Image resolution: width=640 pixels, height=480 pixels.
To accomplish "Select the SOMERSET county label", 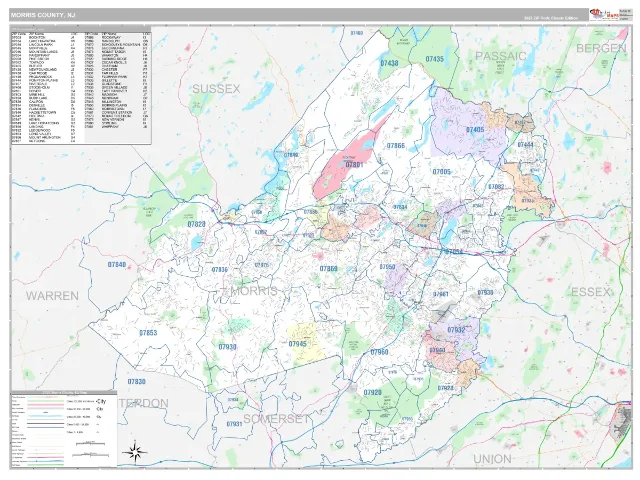I will 277,419.
